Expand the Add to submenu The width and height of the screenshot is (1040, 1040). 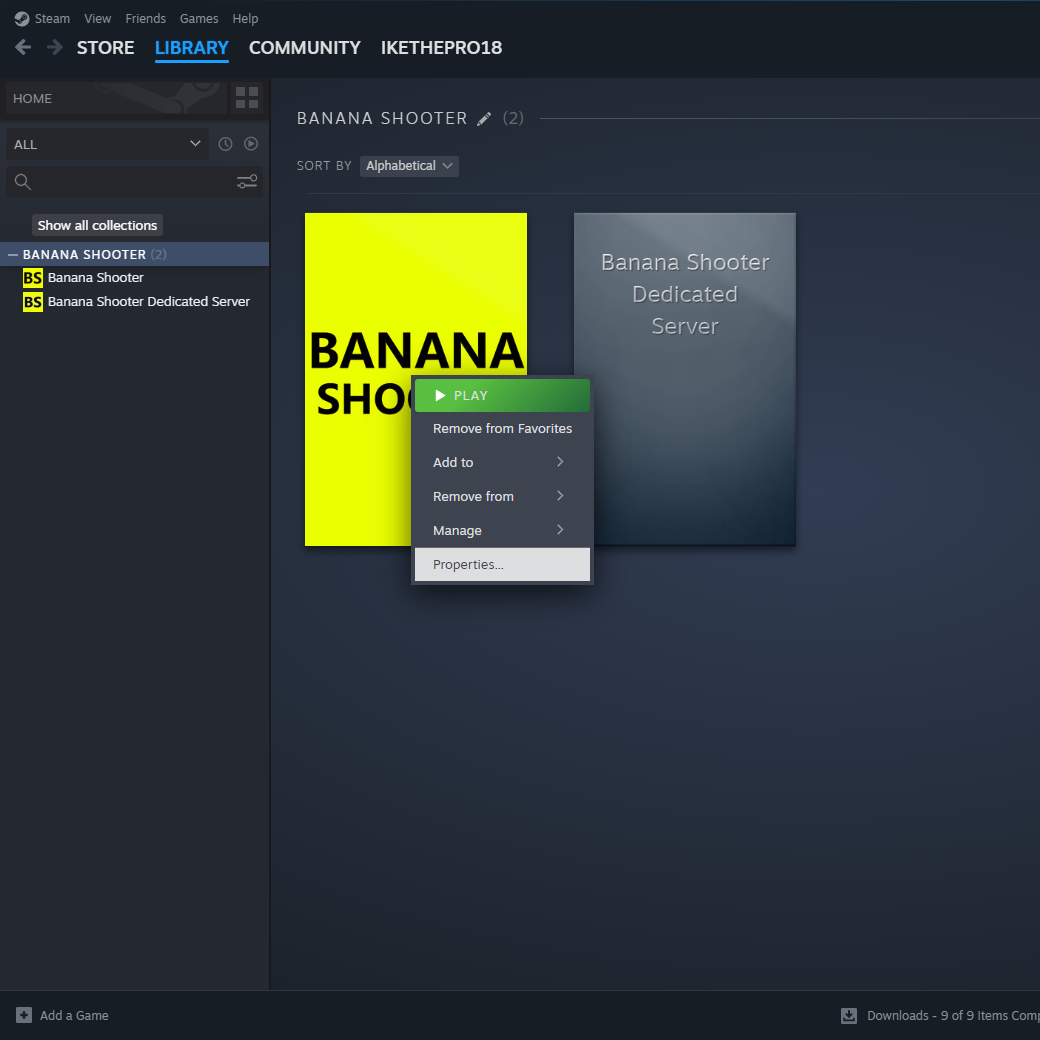502,462
